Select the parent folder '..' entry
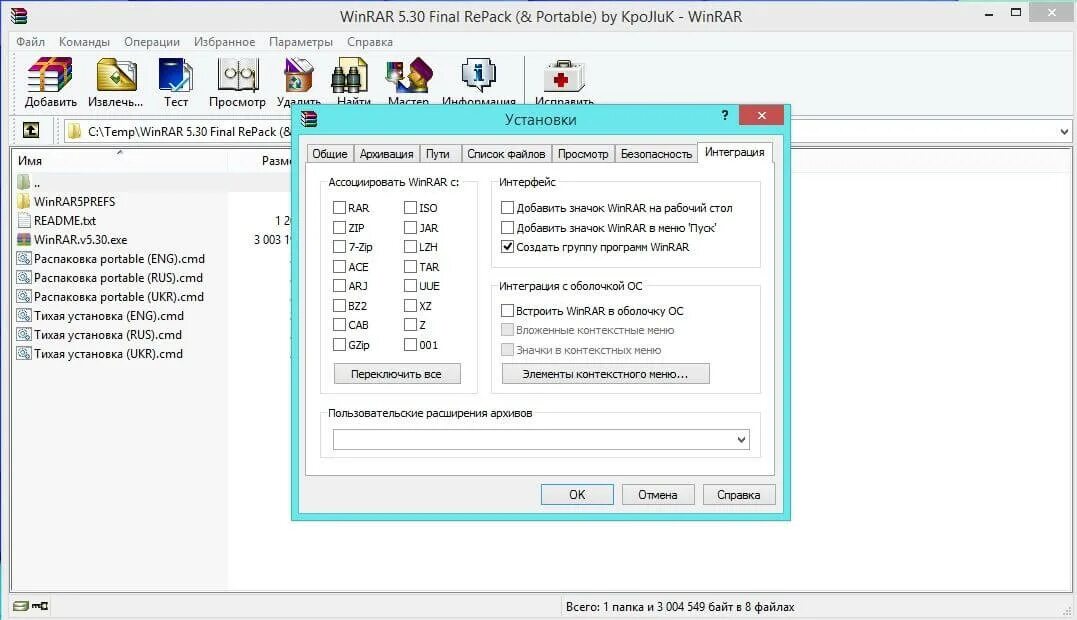This screenshot has height=620, width=1077. 30,182
